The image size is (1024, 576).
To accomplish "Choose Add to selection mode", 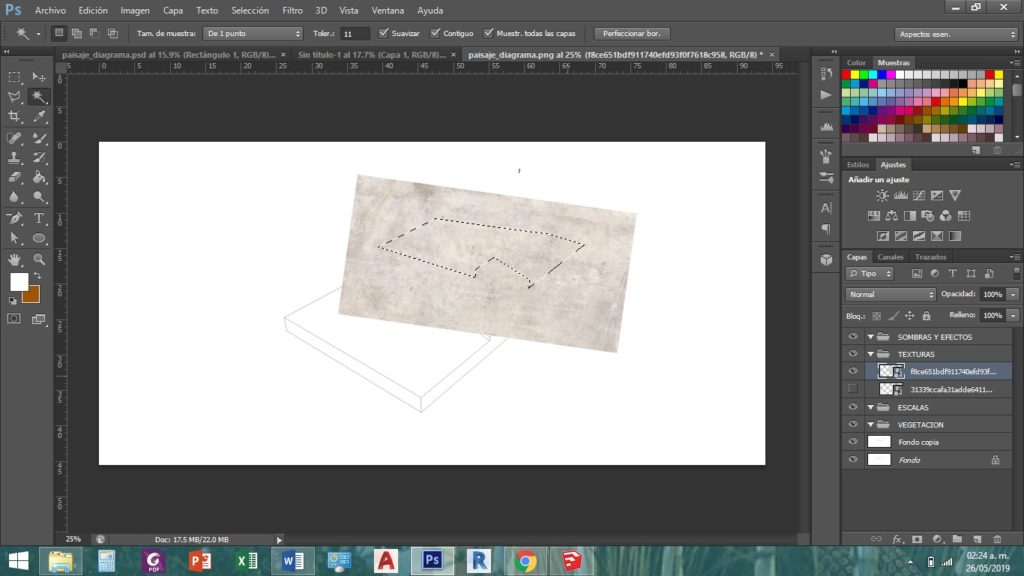I will [76, 33].
